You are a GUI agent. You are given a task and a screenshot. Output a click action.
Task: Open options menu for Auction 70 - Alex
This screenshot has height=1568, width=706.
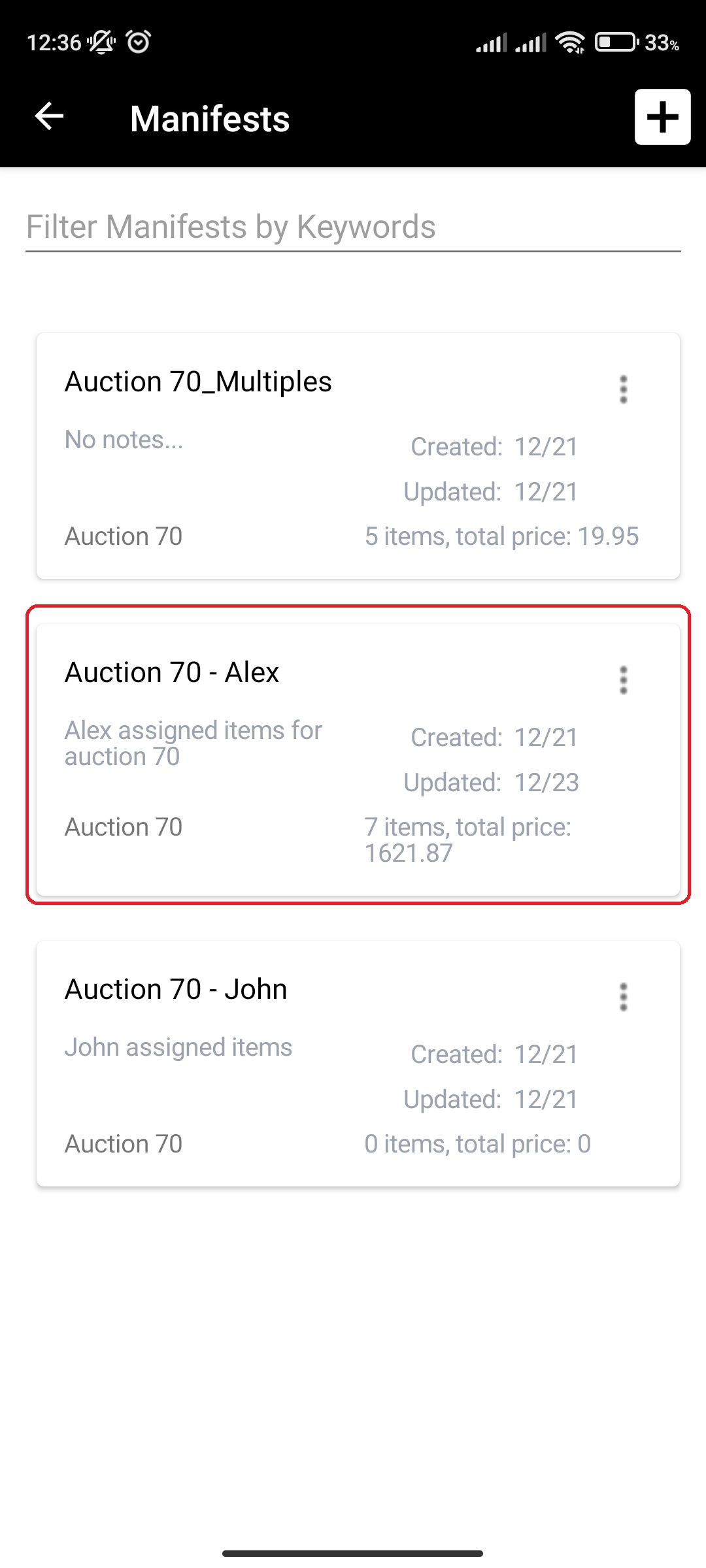click(x=623, y=680)
